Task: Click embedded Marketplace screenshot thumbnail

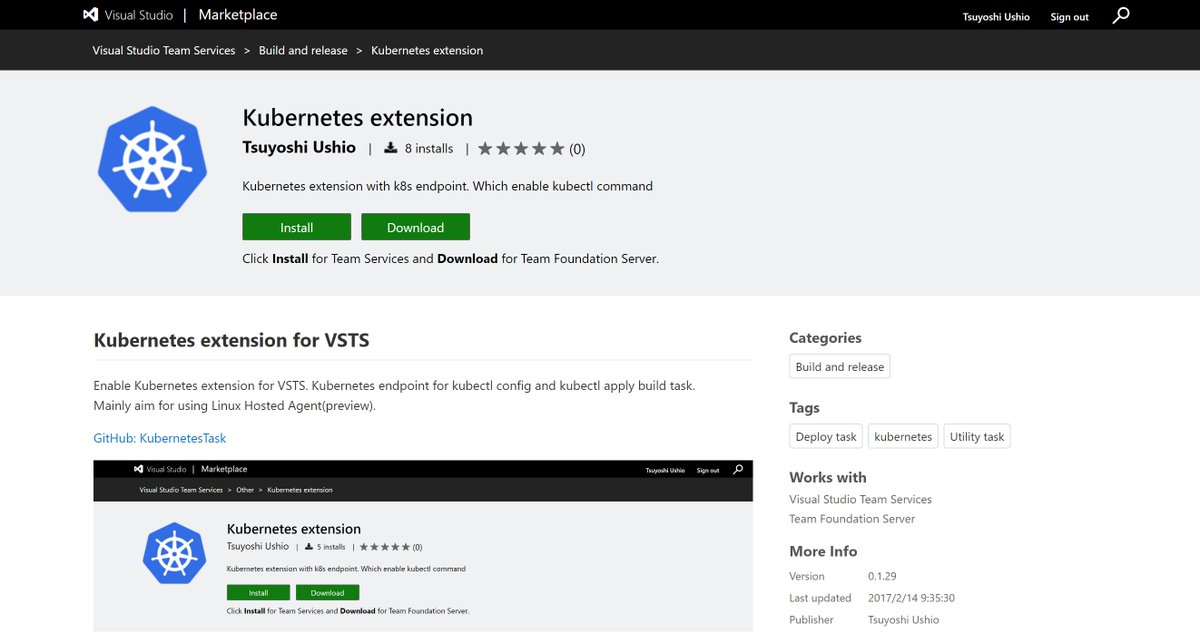Action: coord(423,546)
